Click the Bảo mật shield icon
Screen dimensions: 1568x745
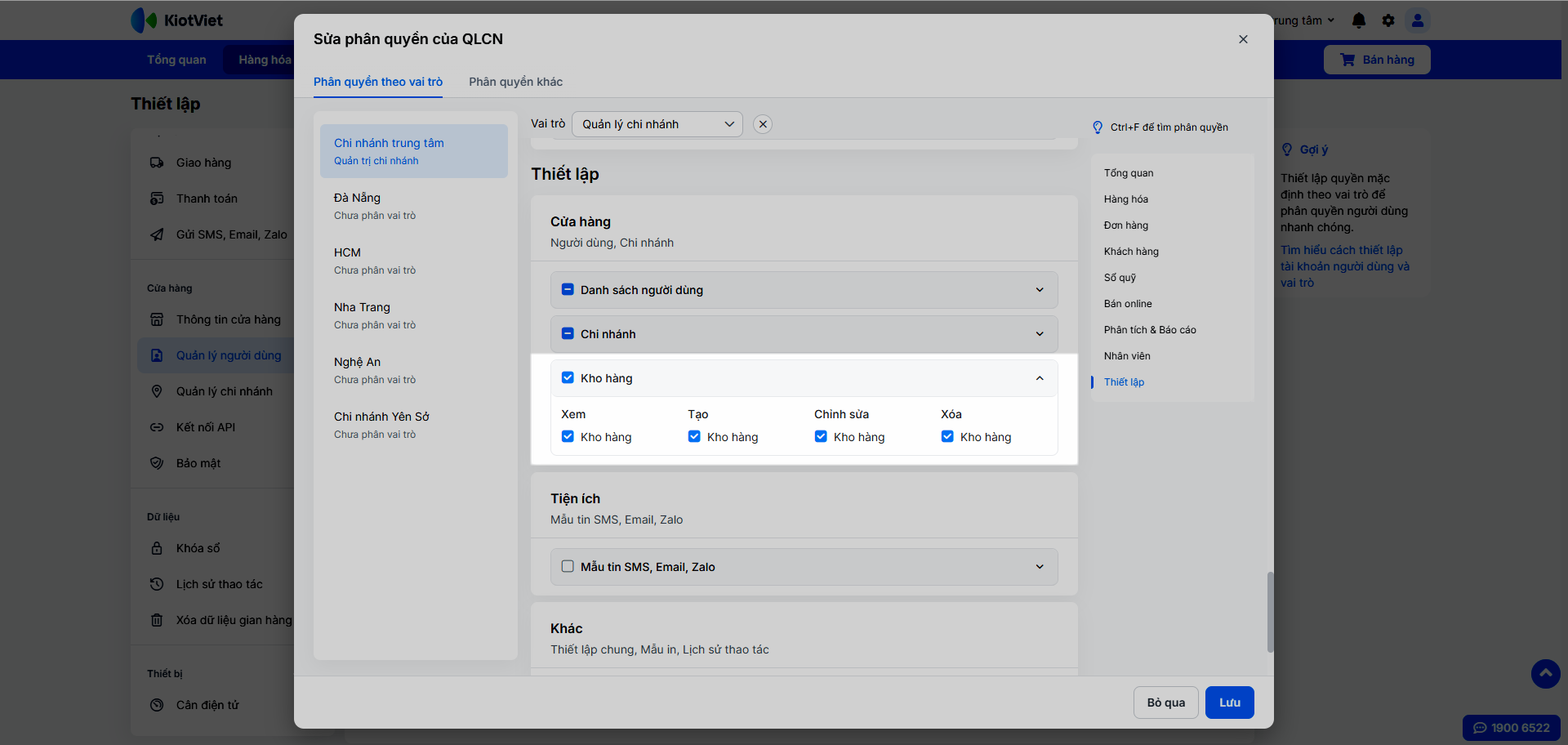tap(157, 463)
